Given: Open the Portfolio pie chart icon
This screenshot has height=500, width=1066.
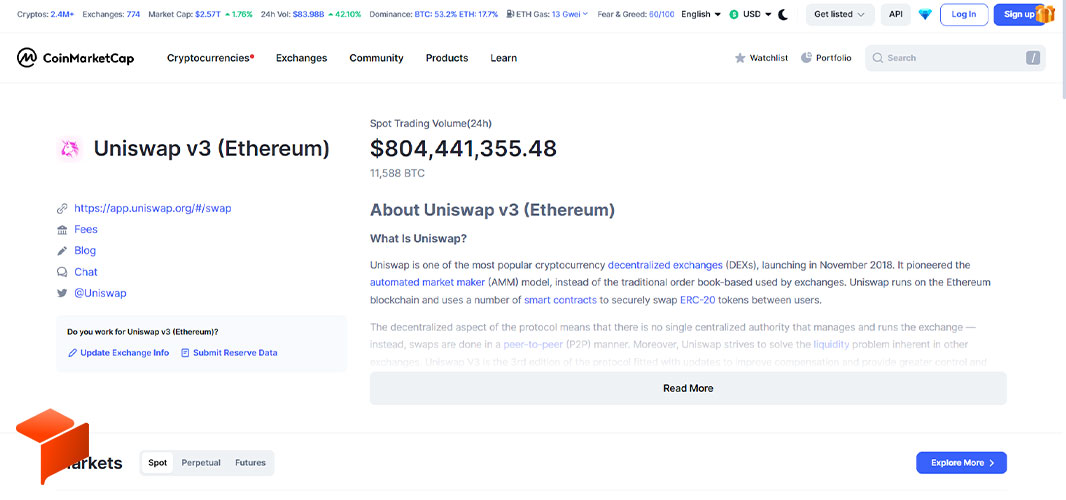Looking at the screenshot, I should click(x=806, y=57).
